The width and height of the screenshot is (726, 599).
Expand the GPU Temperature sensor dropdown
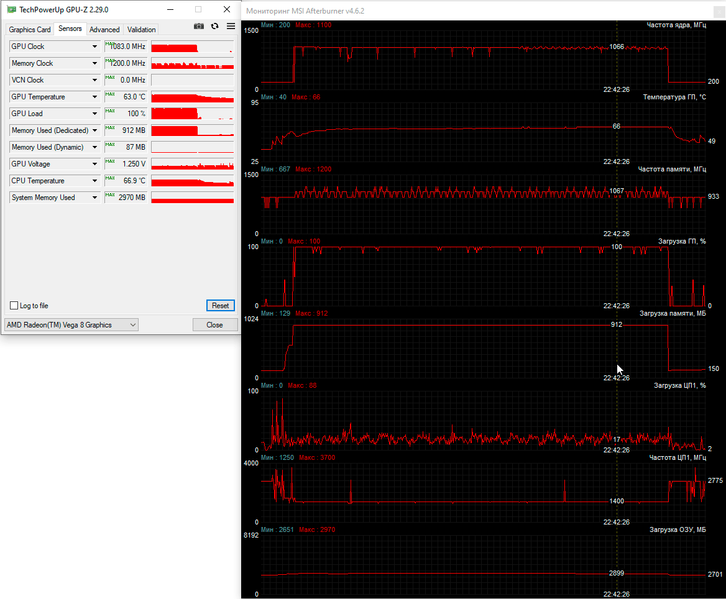click(x=95, y=97)
